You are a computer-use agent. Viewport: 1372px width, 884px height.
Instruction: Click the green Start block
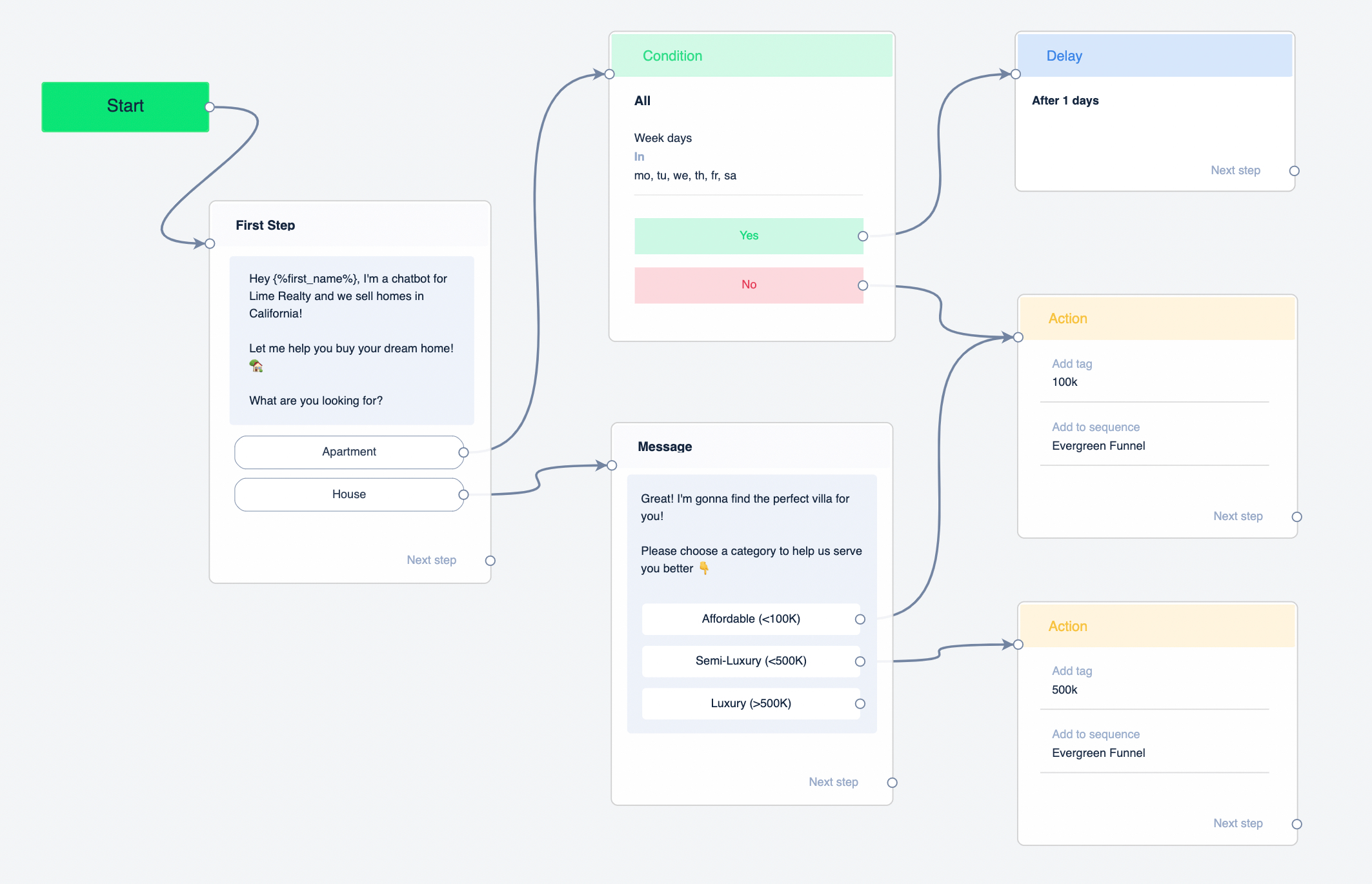tap(125, 106)
